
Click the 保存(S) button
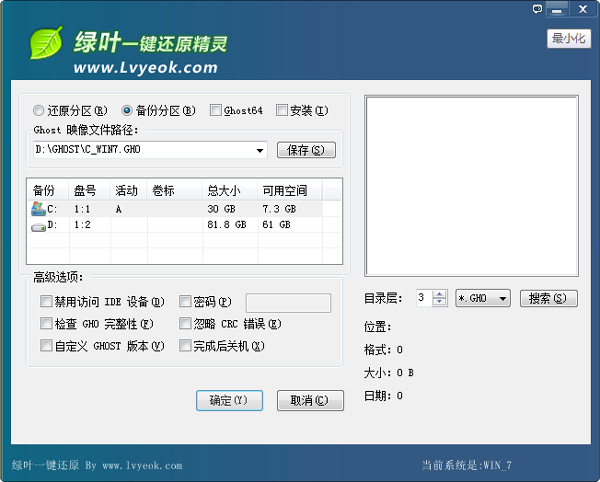pyautogui.click(x=306, y=150)
